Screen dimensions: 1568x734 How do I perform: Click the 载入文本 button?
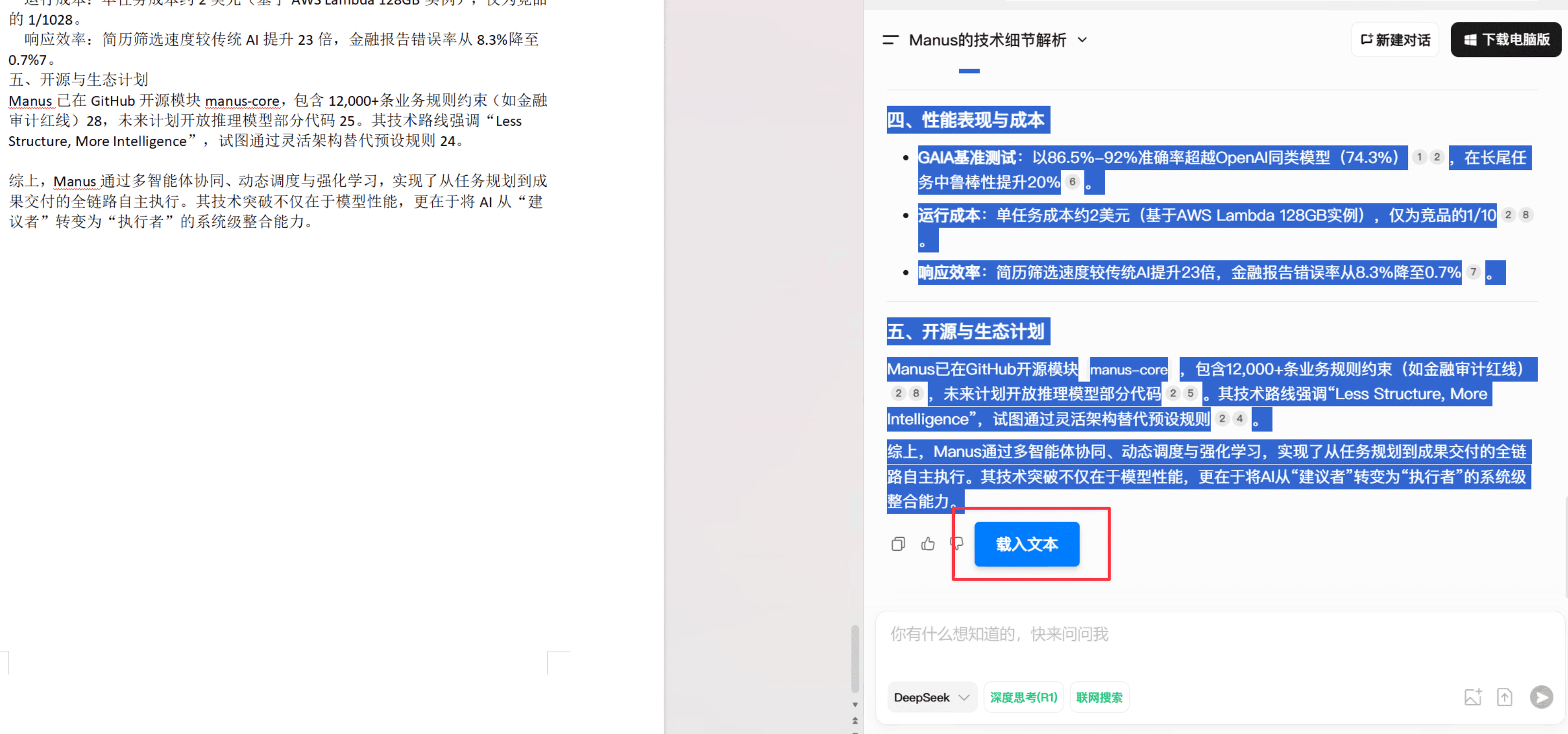pyautogui.click(x=1027, y=544)
